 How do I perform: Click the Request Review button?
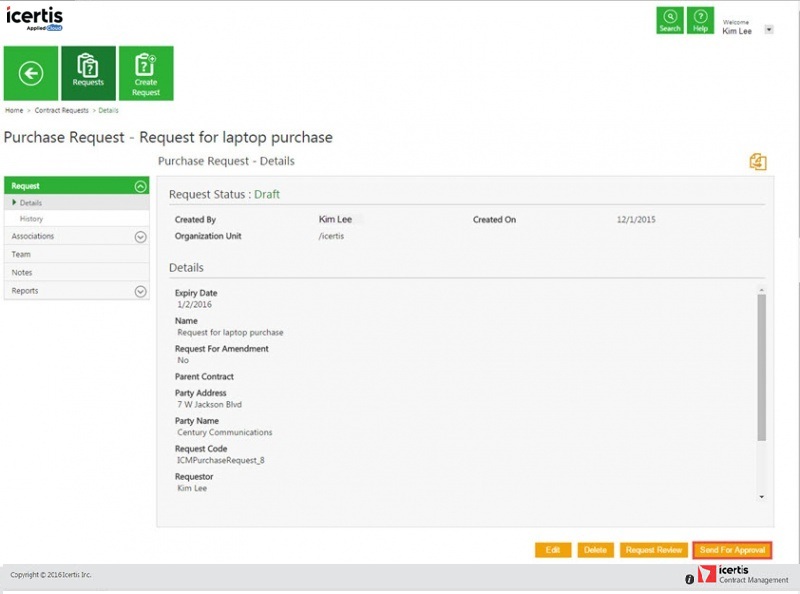pyautogui.click(x=653, y=550)
